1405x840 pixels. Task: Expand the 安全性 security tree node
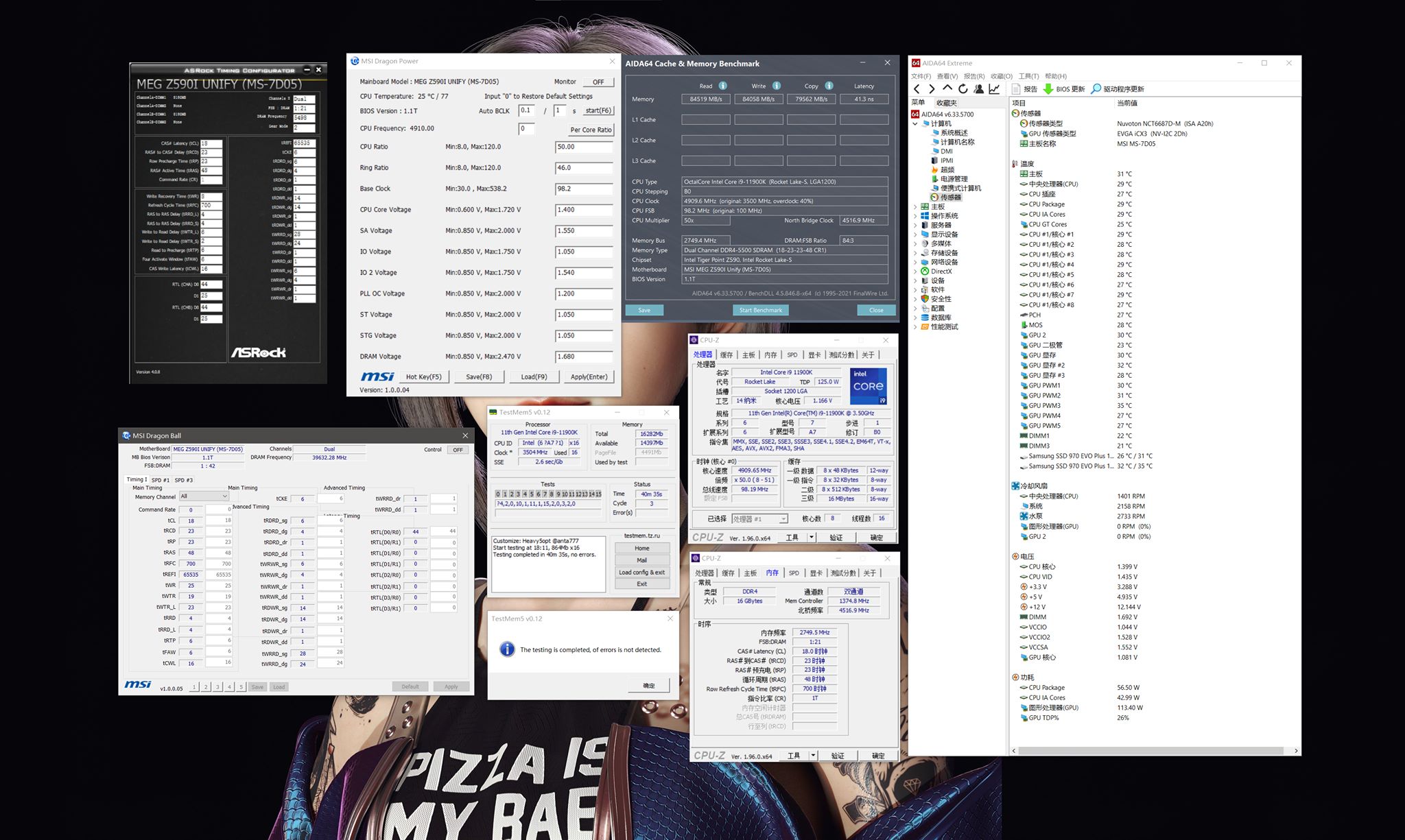pyautogui.click(x=914, y=299)
